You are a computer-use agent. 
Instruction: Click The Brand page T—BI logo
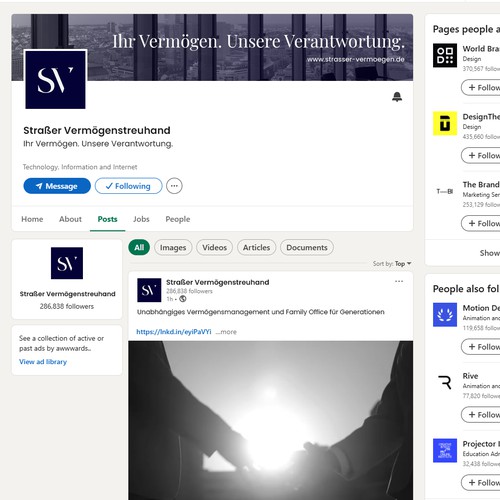click(x=445, y=191)
